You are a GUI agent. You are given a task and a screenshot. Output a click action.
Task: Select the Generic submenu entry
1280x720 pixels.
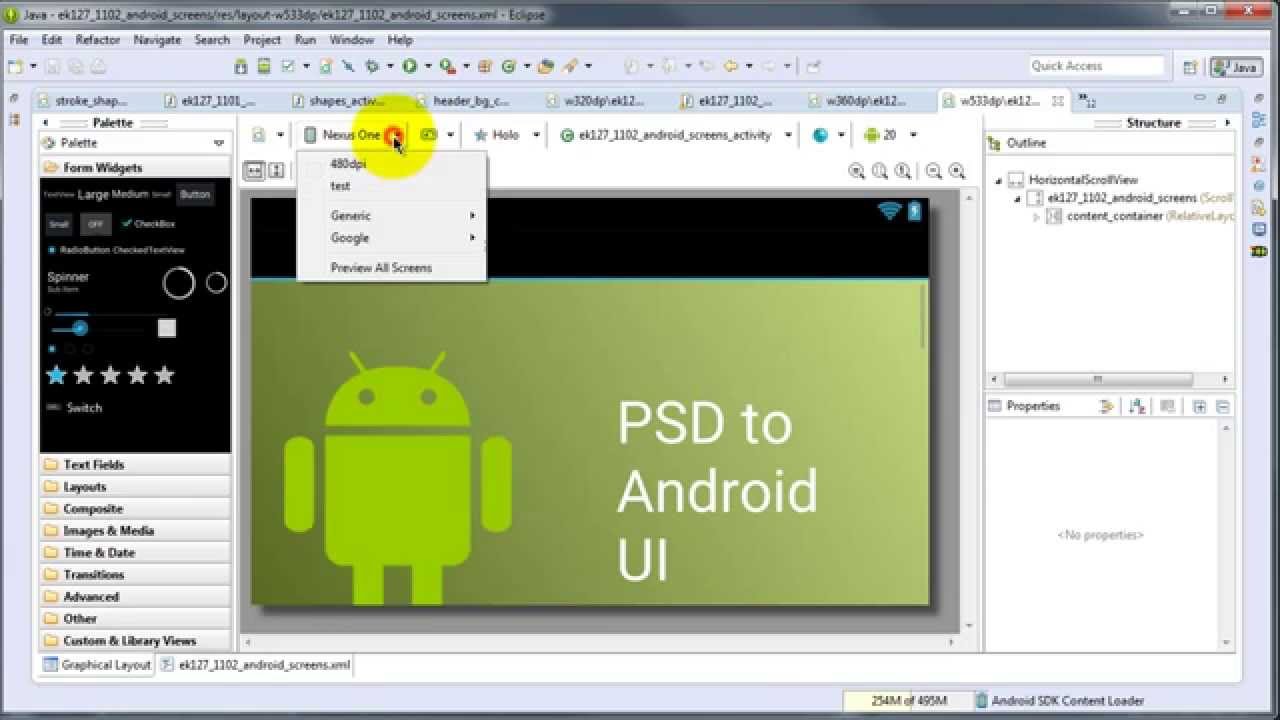[391, 216]
